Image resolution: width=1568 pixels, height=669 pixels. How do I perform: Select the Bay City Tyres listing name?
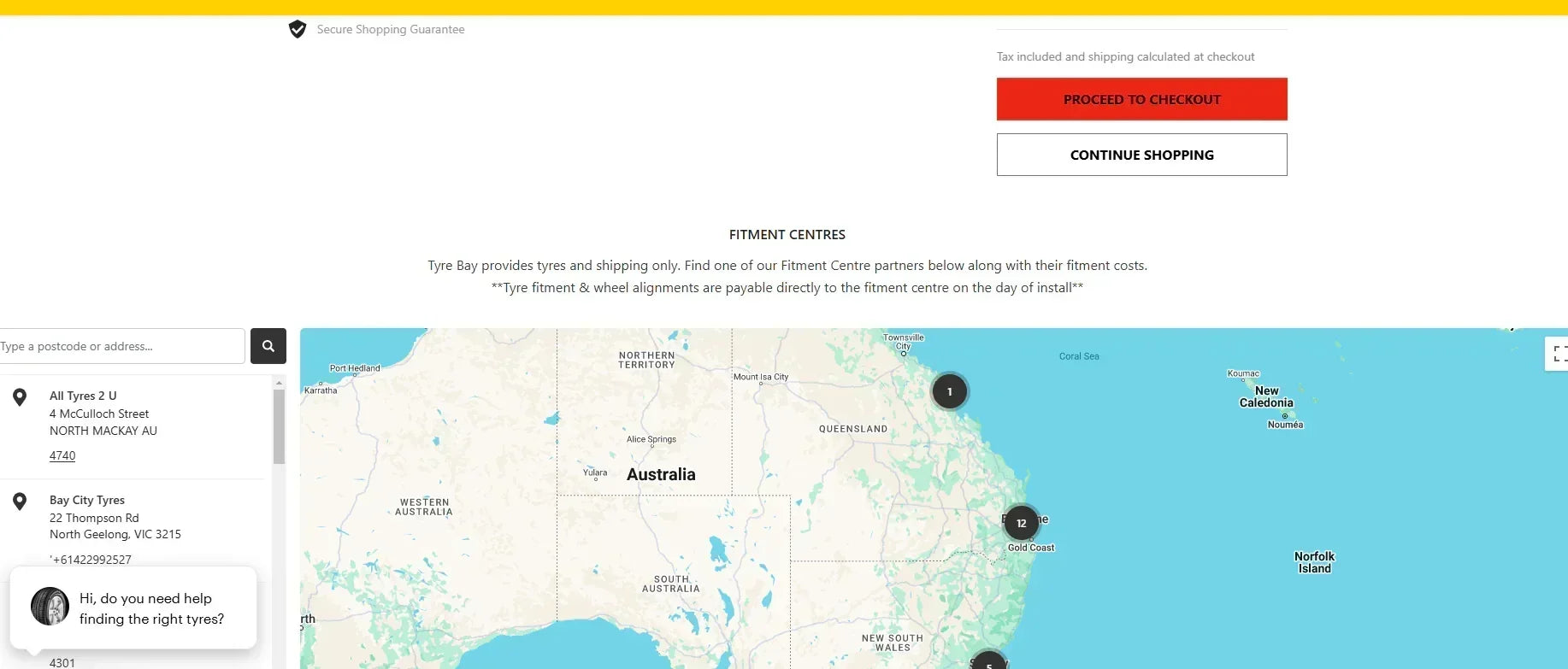(x=87, y=500)
